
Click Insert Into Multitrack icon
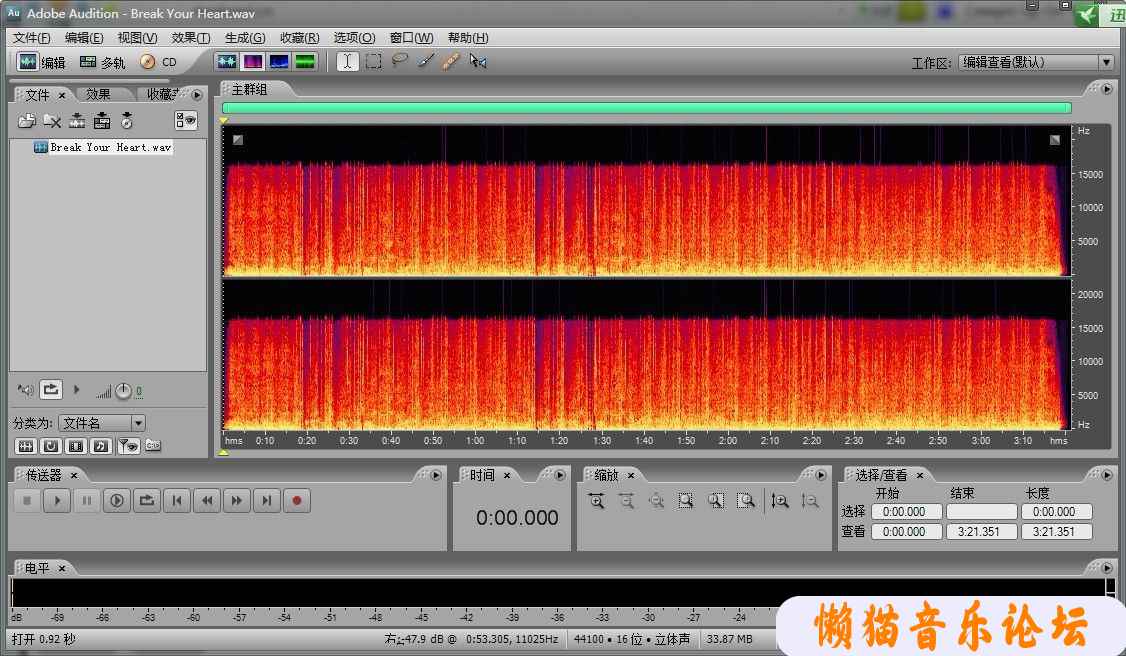click(x=102, y=121)
